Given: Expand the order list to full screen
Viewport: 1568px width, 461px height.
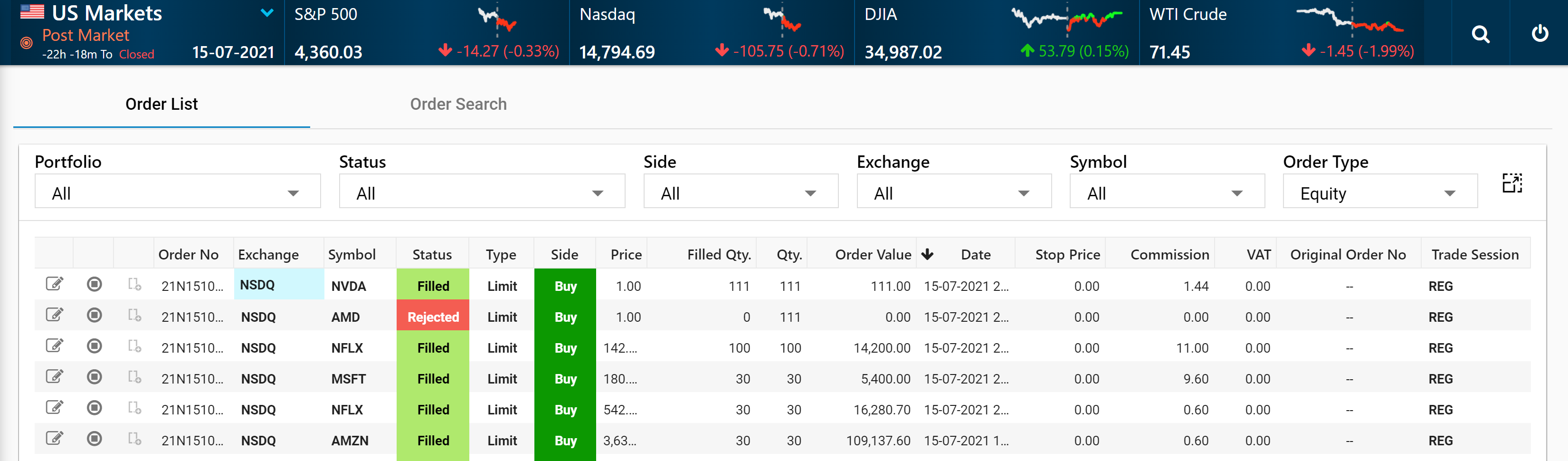Looking at the screenshot, I should click(1512, 183).
